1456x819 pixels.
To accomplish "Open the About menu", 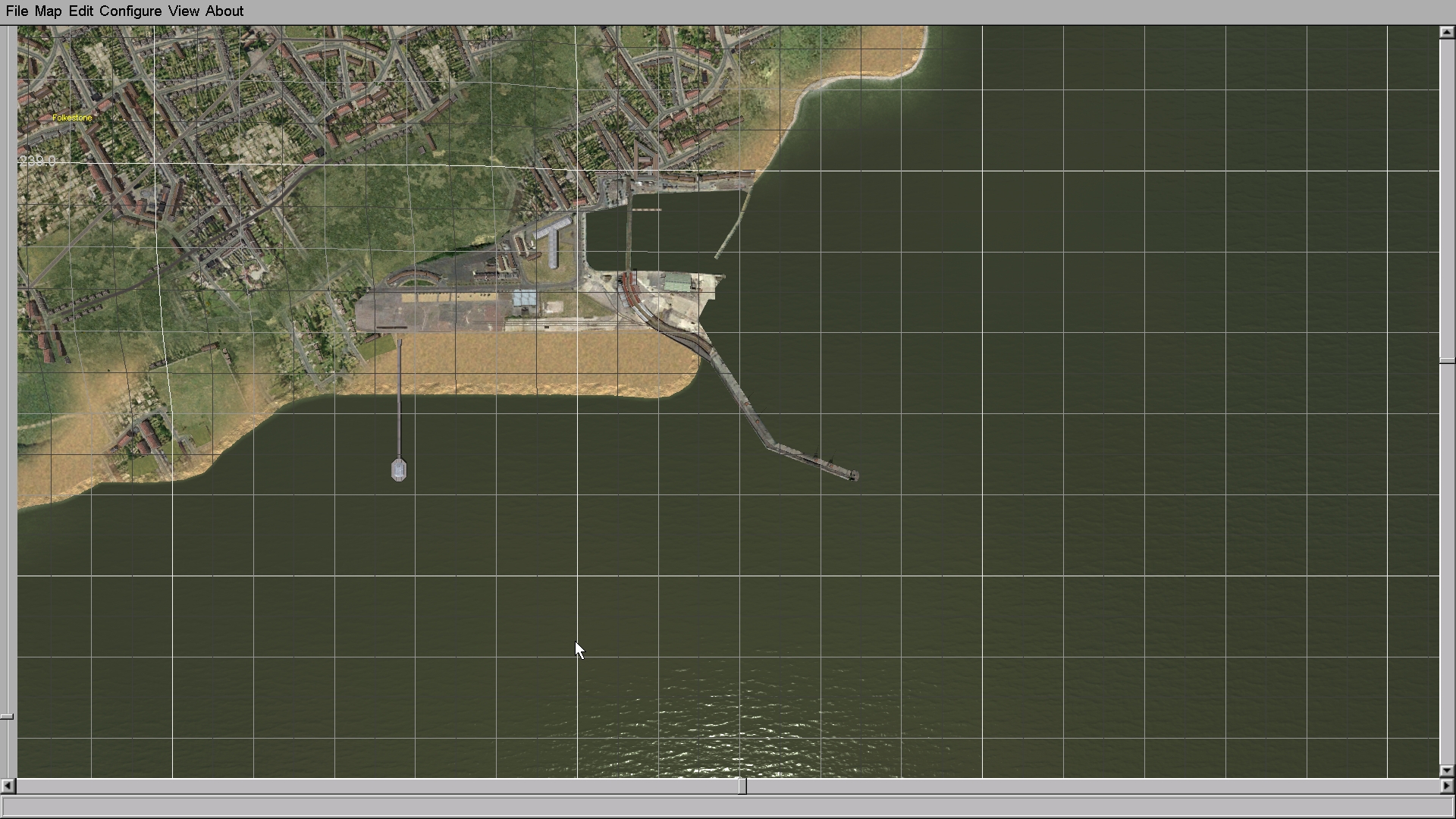I will (224, 11).
